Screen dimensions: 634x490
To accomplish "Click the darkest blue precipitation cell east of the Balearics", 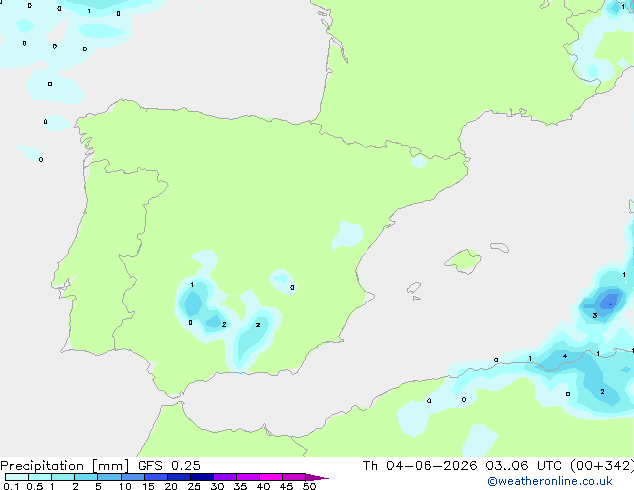I will (x=608, y=302).
